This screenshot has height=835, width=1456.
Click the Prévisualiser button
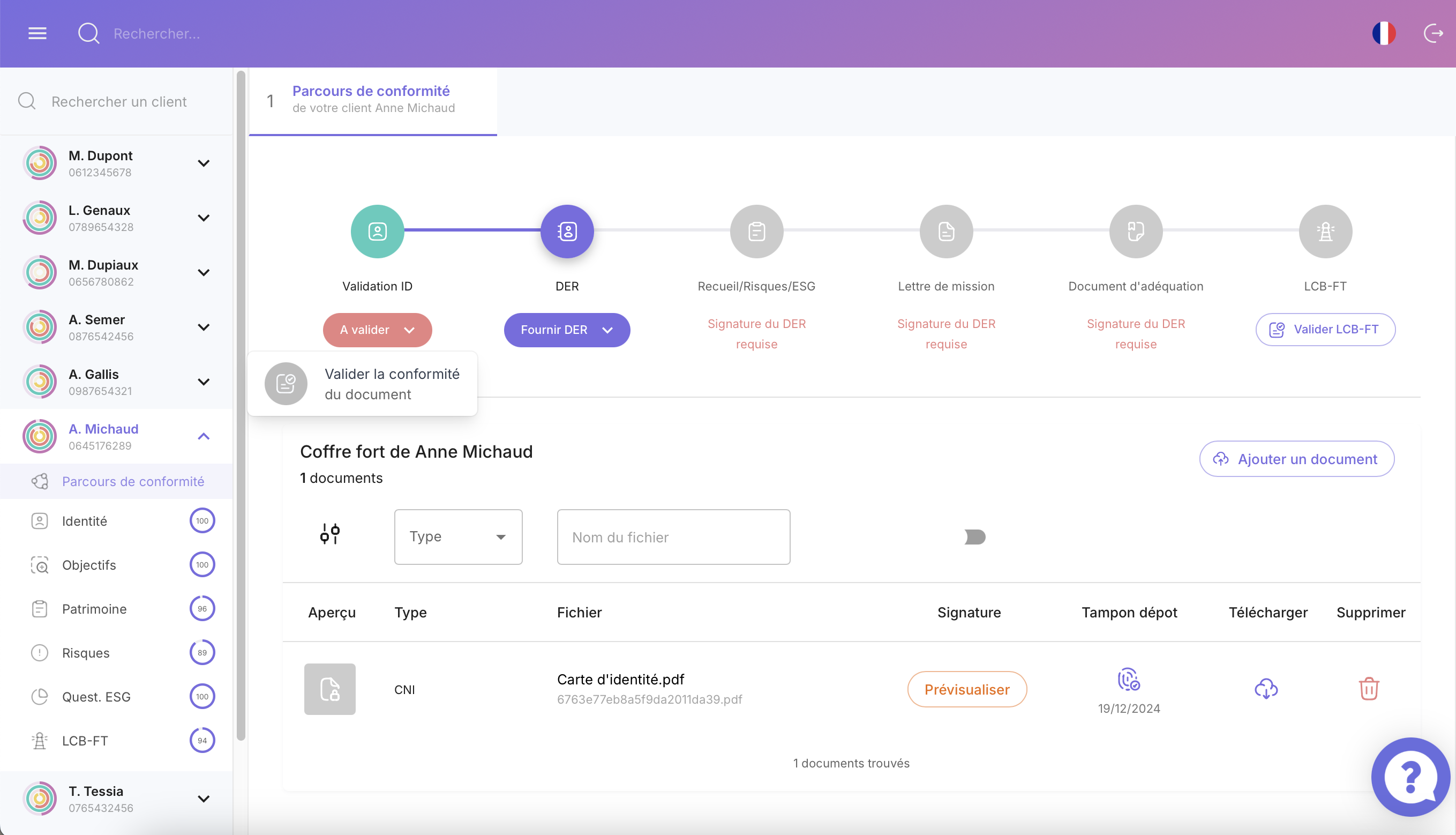pos(966,689)
